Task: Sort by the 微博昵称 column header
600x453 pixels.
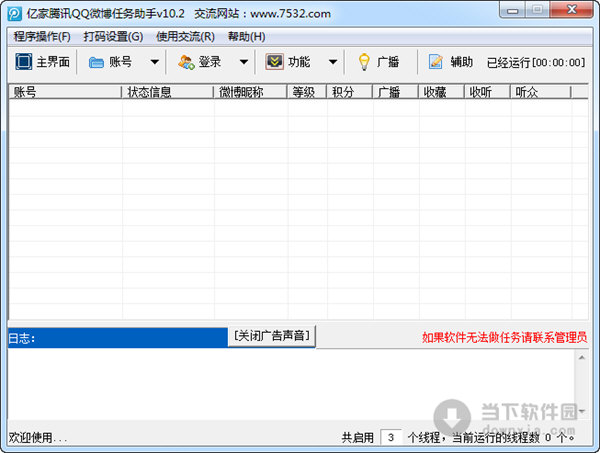Action: pyautogui.click(x=250, y=92)
